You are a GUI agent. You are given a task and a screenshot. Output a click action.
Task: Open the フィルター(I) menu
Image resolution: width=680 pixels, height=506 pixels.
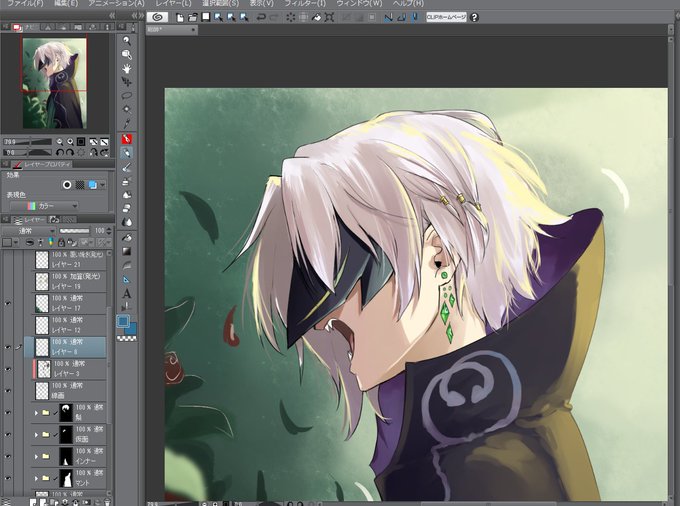tap(305, 3)
